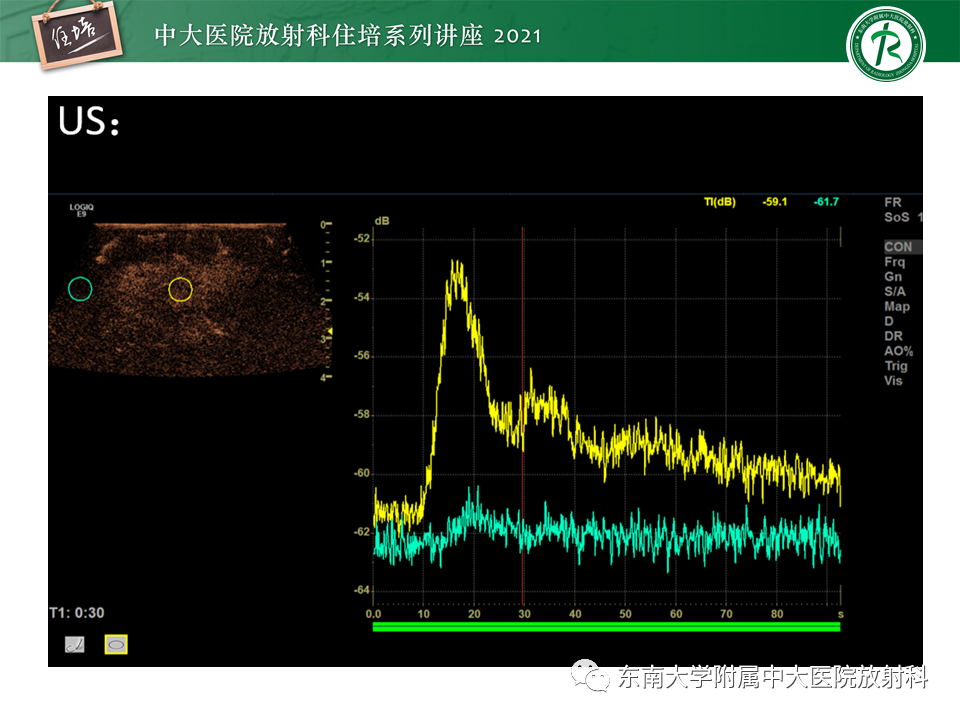This screenshot has width=960, height=720.
Task: Click the dB axis unit label
Action: (381, 221)
